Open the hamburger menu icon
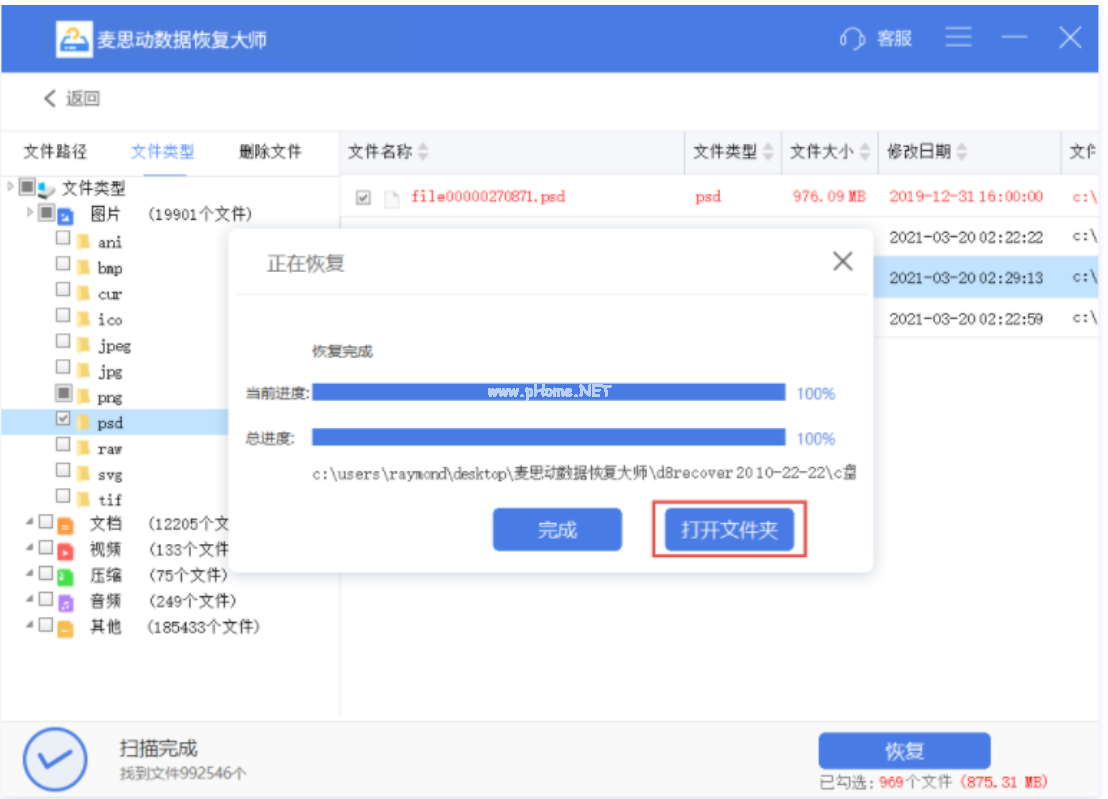Image resolution: width=1108 pixels, height=799 pixels. [x=958, y=38]
